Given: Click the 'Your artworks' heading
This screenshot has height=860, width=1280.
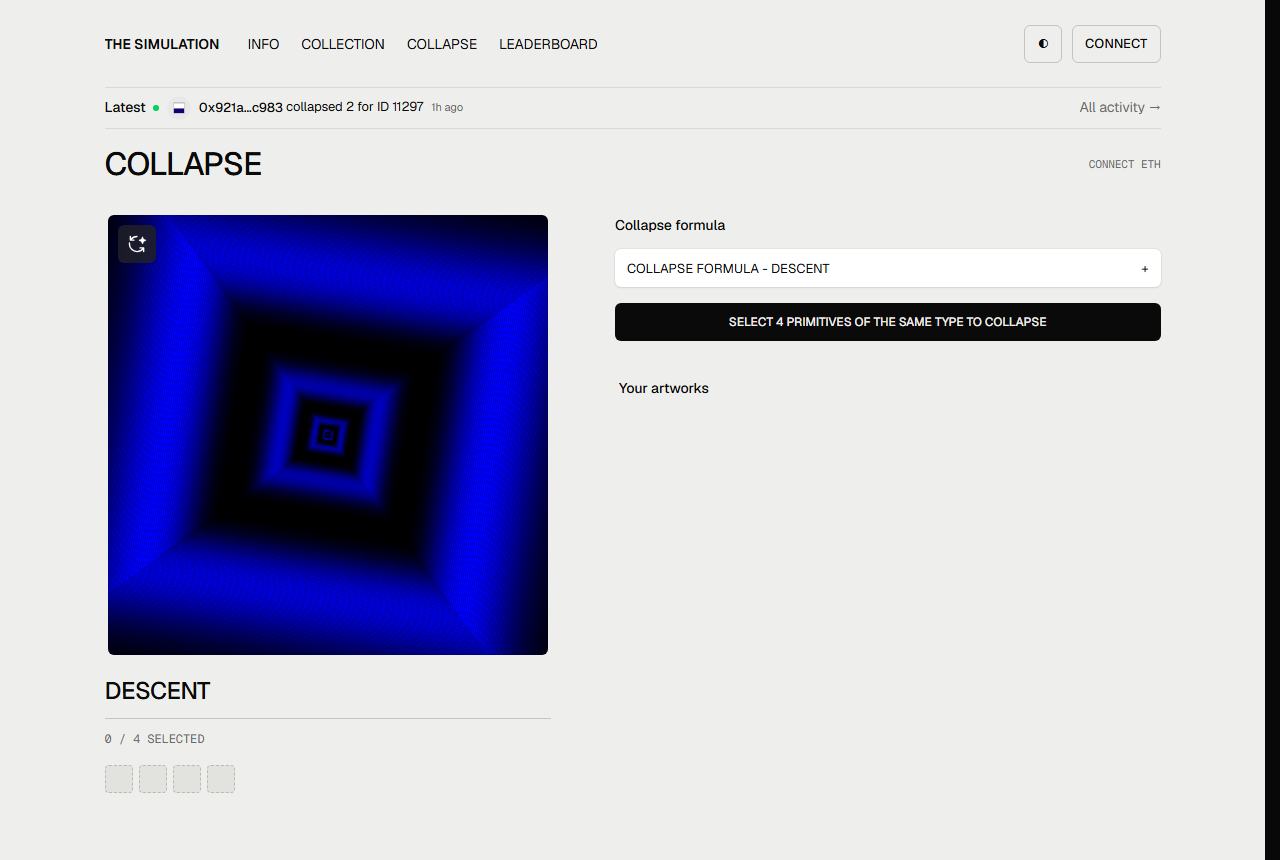Looking at the screenshot, I should 663,388.
